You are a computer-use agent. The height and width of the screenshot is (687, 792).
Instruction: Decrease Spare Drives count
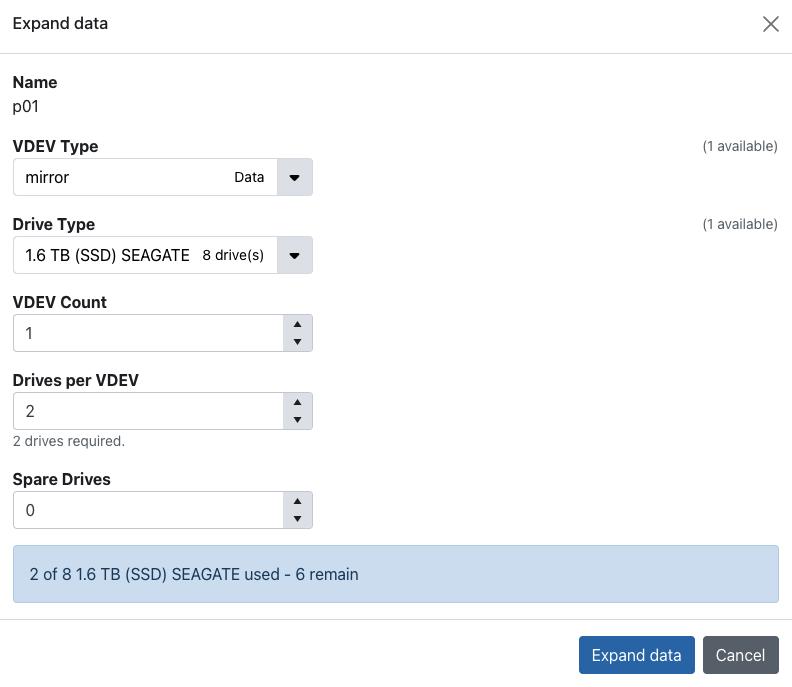pyautogui.click(x=298, y=519)
